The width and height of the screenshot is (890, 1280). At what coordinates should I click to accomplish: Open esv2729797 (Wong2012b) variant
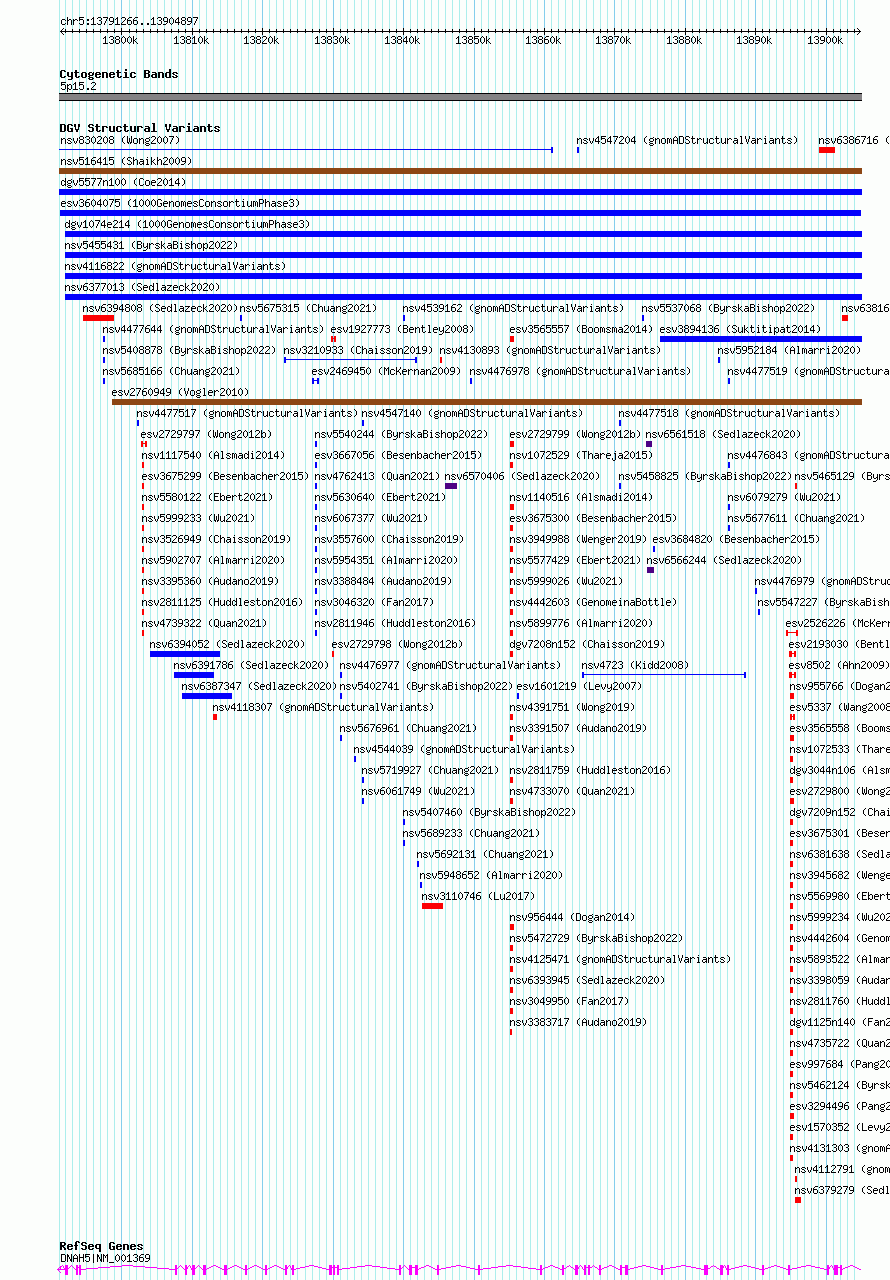point(206,434)
